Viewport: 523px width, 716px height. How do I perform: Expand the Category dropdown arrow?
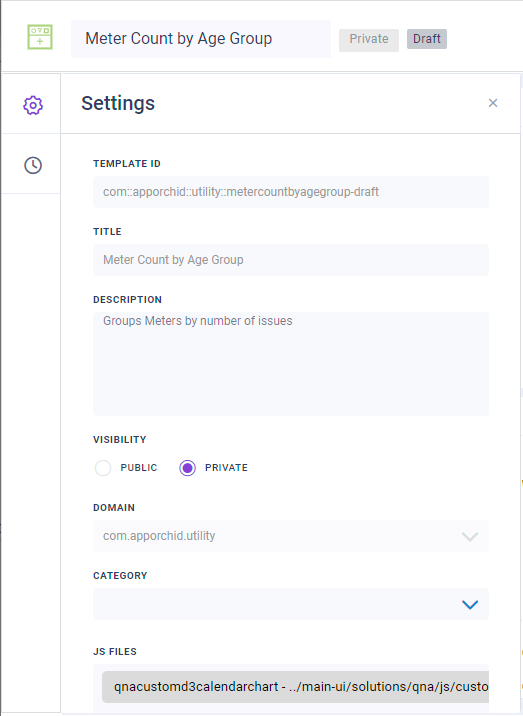tap(470, 605)
